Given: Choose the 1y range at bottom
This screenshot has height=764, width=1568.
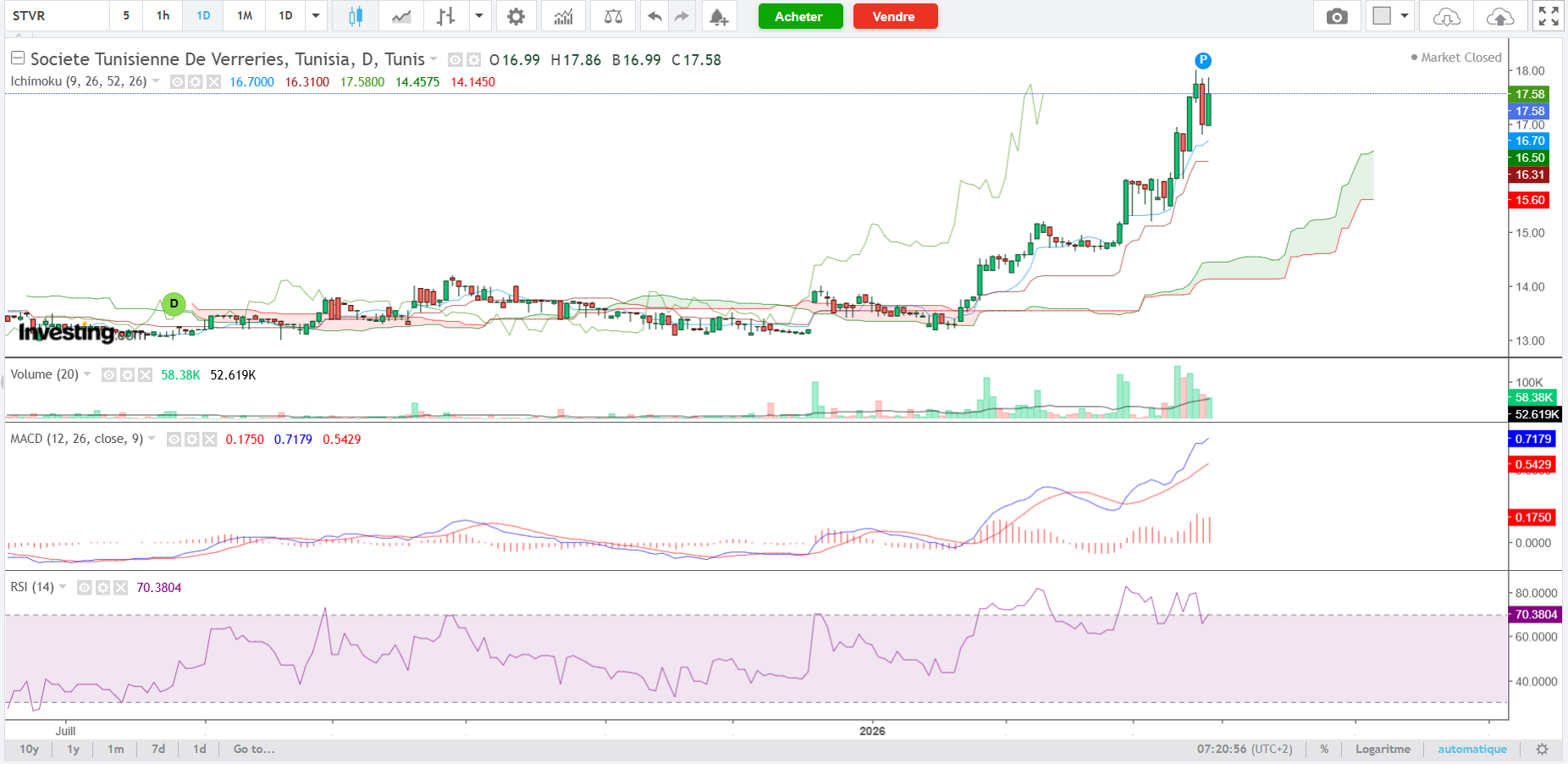Looking at the screenshot, I should 74,749.
